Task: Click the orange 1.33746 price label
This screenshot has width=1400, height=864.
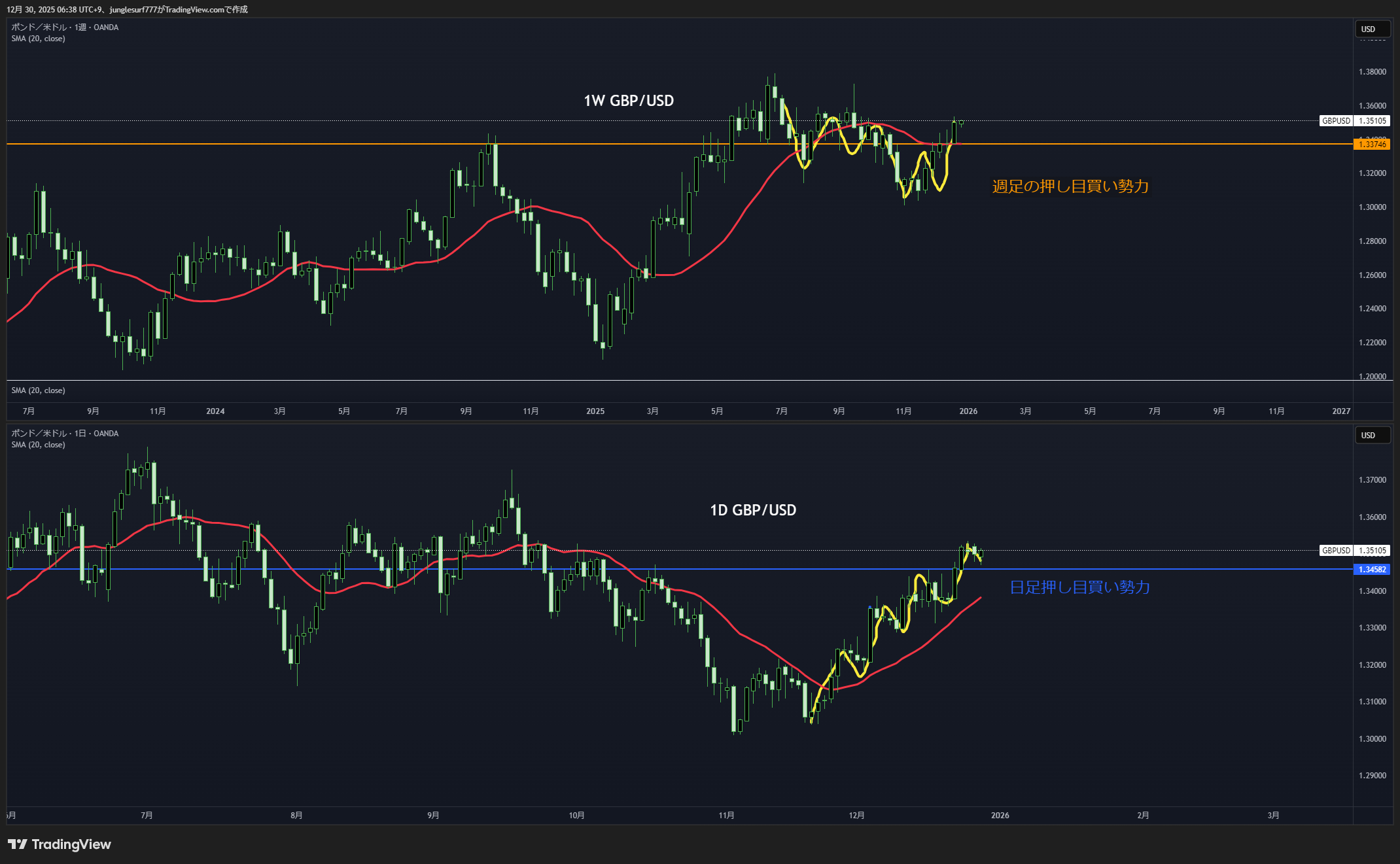Action: click(1372, 145)
